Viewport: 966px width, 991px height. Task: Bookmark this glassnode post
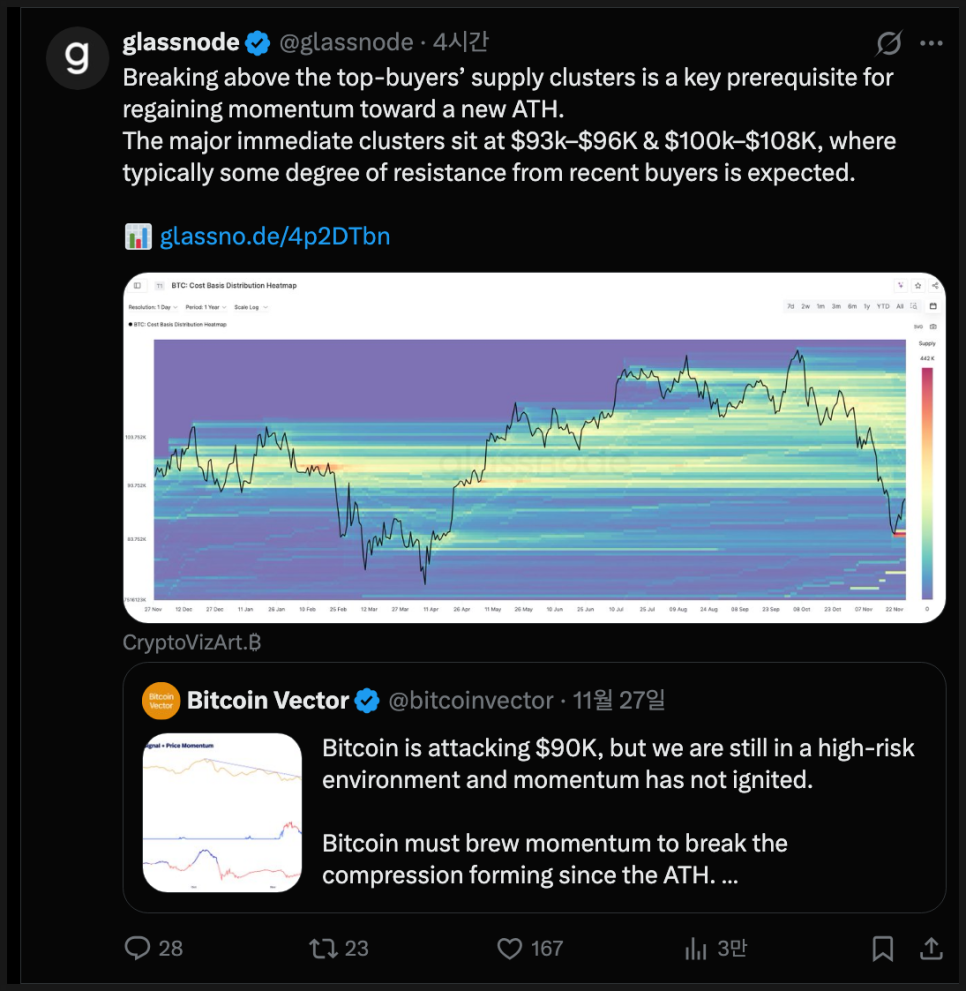[x=882, y=947]
